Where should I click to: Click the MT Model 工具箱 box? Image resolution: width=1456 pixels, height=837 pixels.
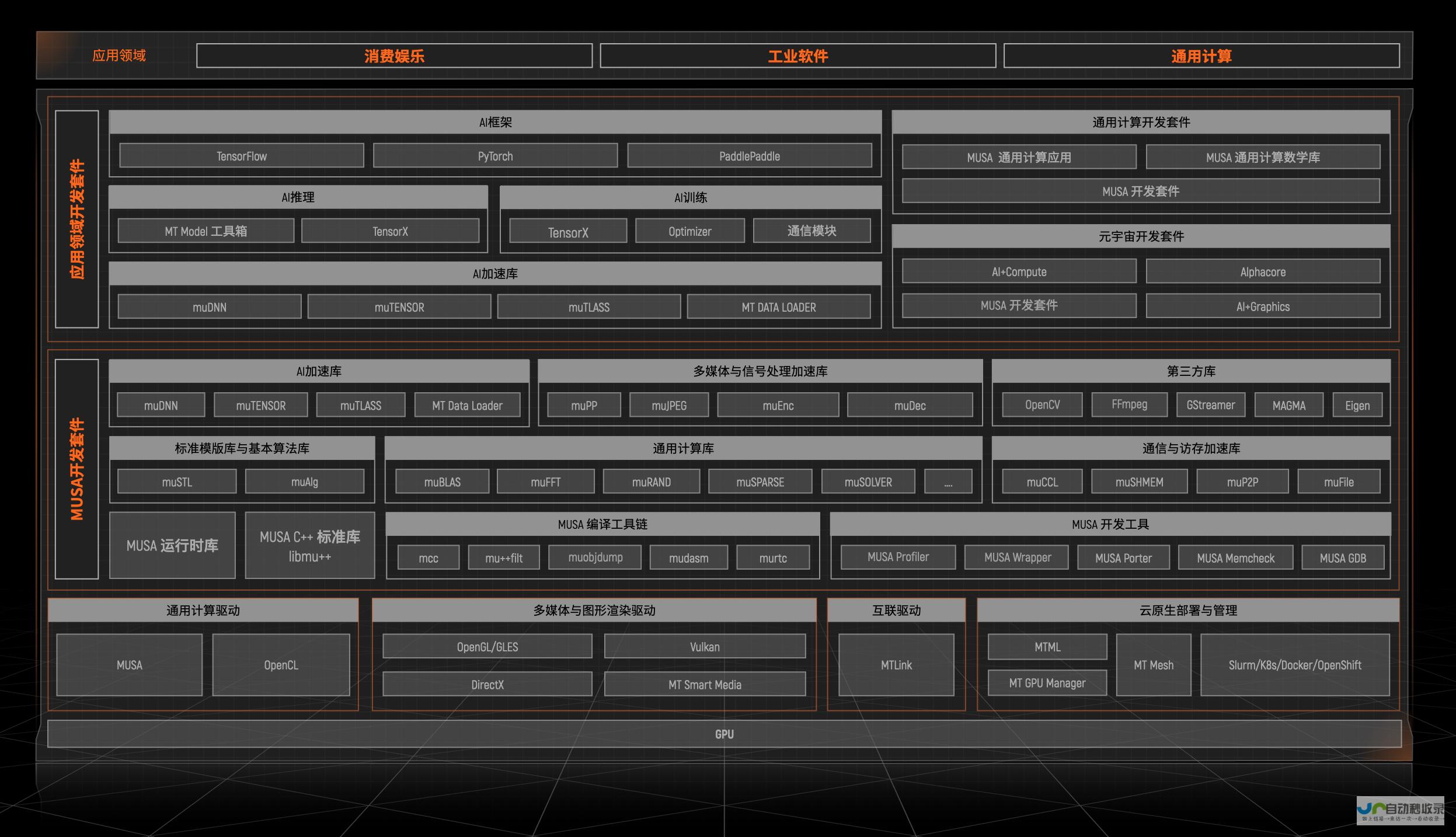[206, 231]
